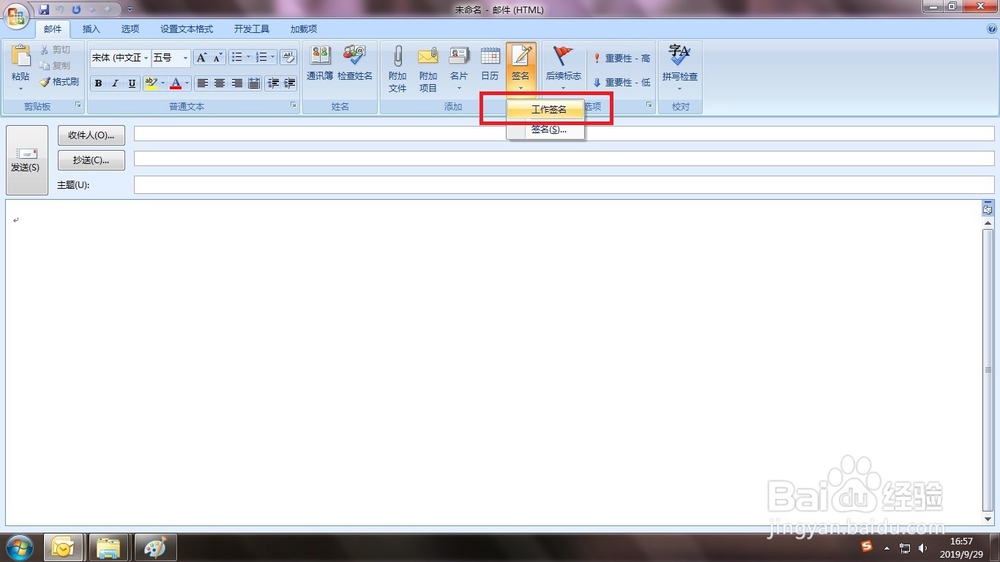This screenshot has height=562, width=1000.
Task: Open the 加载项 tab
Action: (x=304, y=29)
